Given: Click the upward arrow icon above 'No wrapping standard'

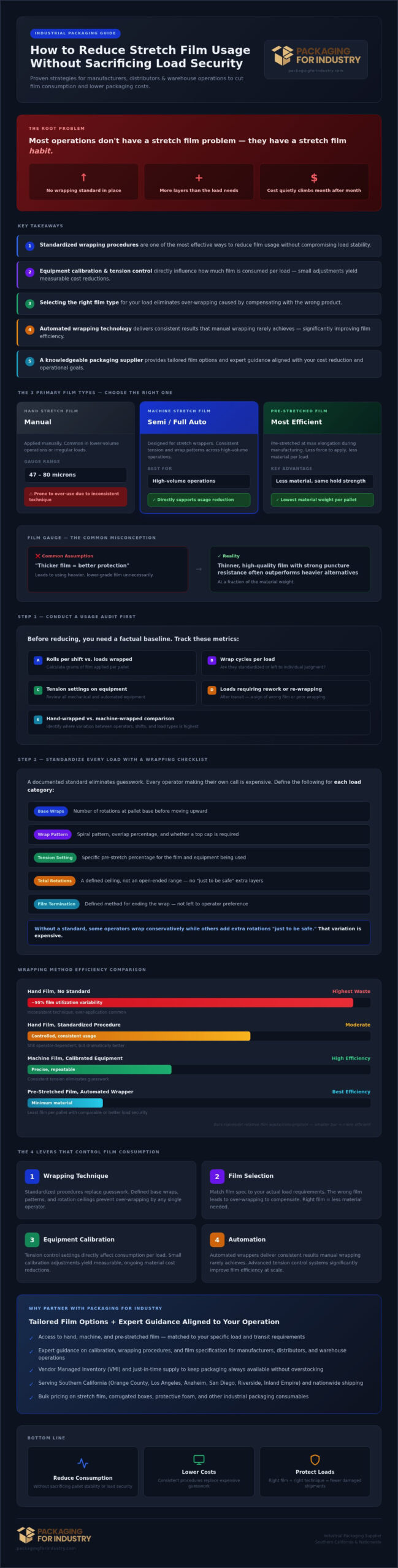Looking at the screenshot, I should point(83,178).
